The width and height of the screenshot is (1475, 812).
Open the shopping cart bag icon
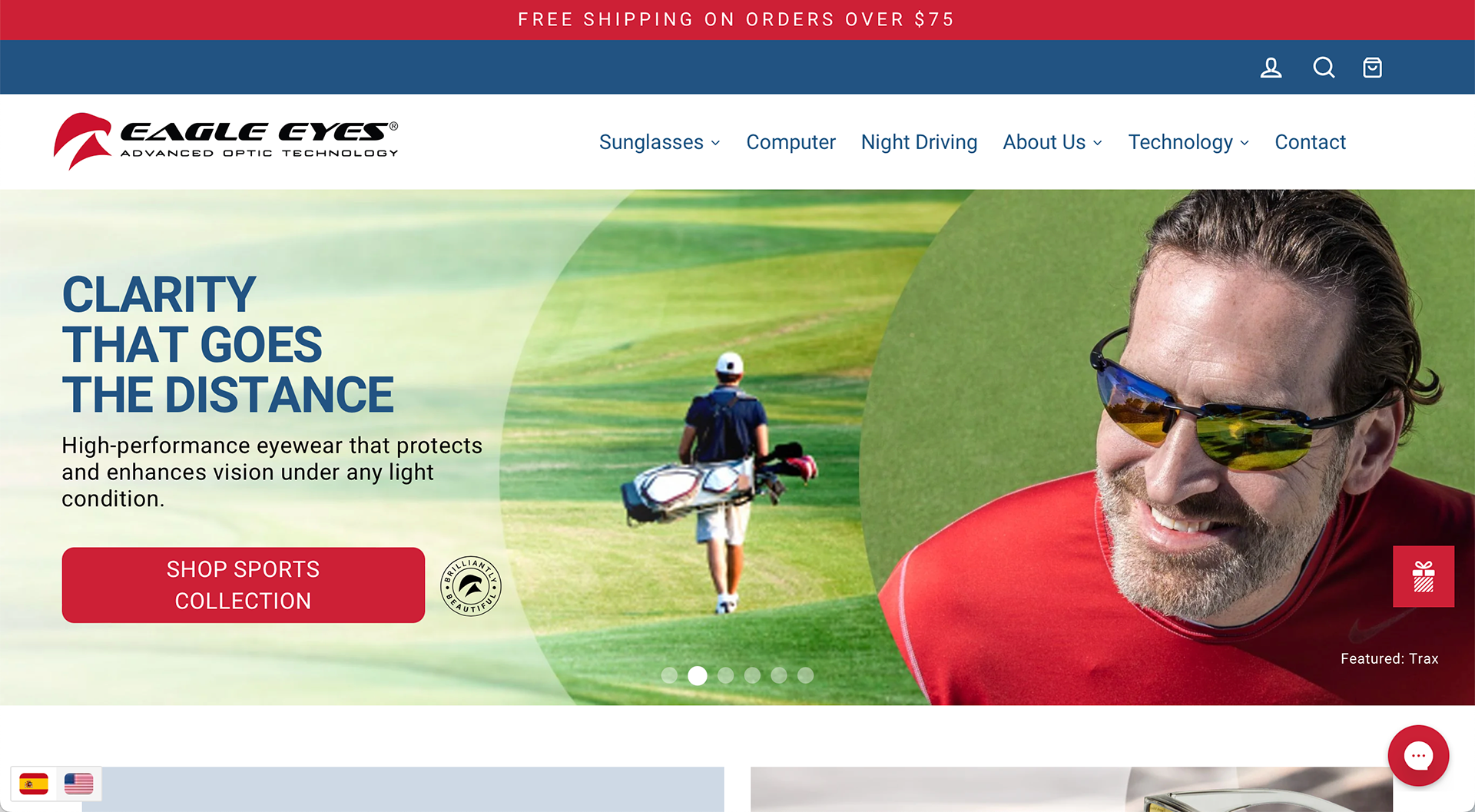tap(1372, 68)
